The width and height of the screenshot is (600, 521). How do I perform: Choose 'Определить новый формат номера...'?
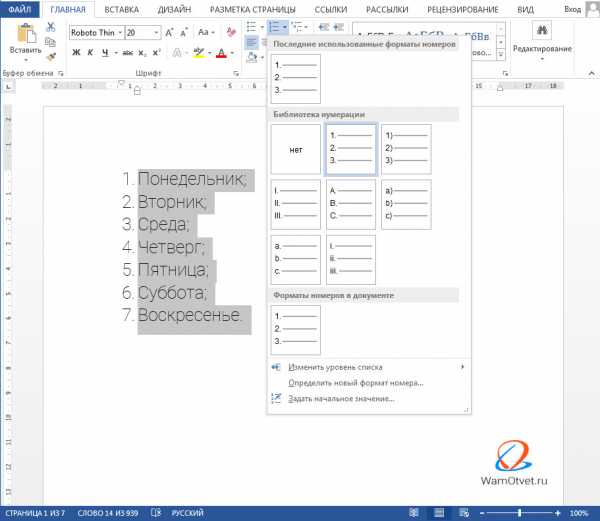(x=355, y=382)
